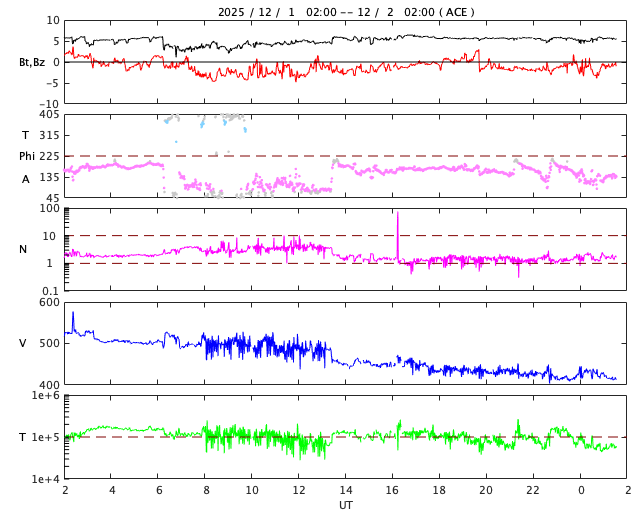
Task: Click the V velocity panel label
Action: click(23, 343)
